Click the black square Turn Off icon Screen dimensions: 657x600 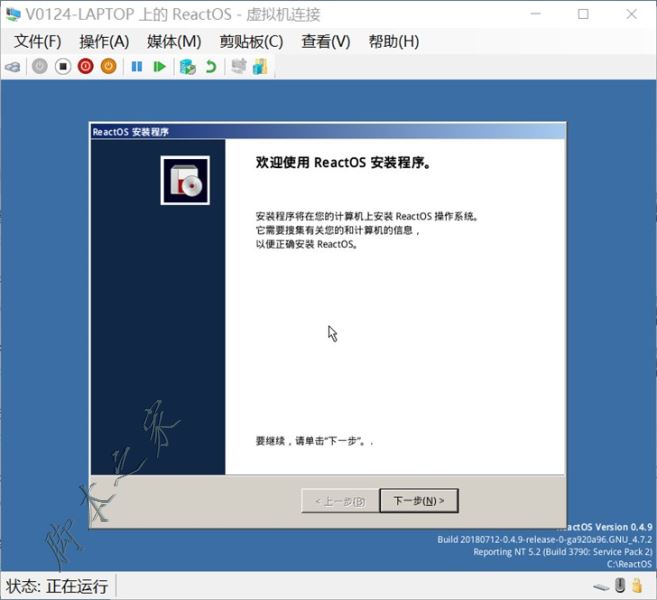[62, 67]
